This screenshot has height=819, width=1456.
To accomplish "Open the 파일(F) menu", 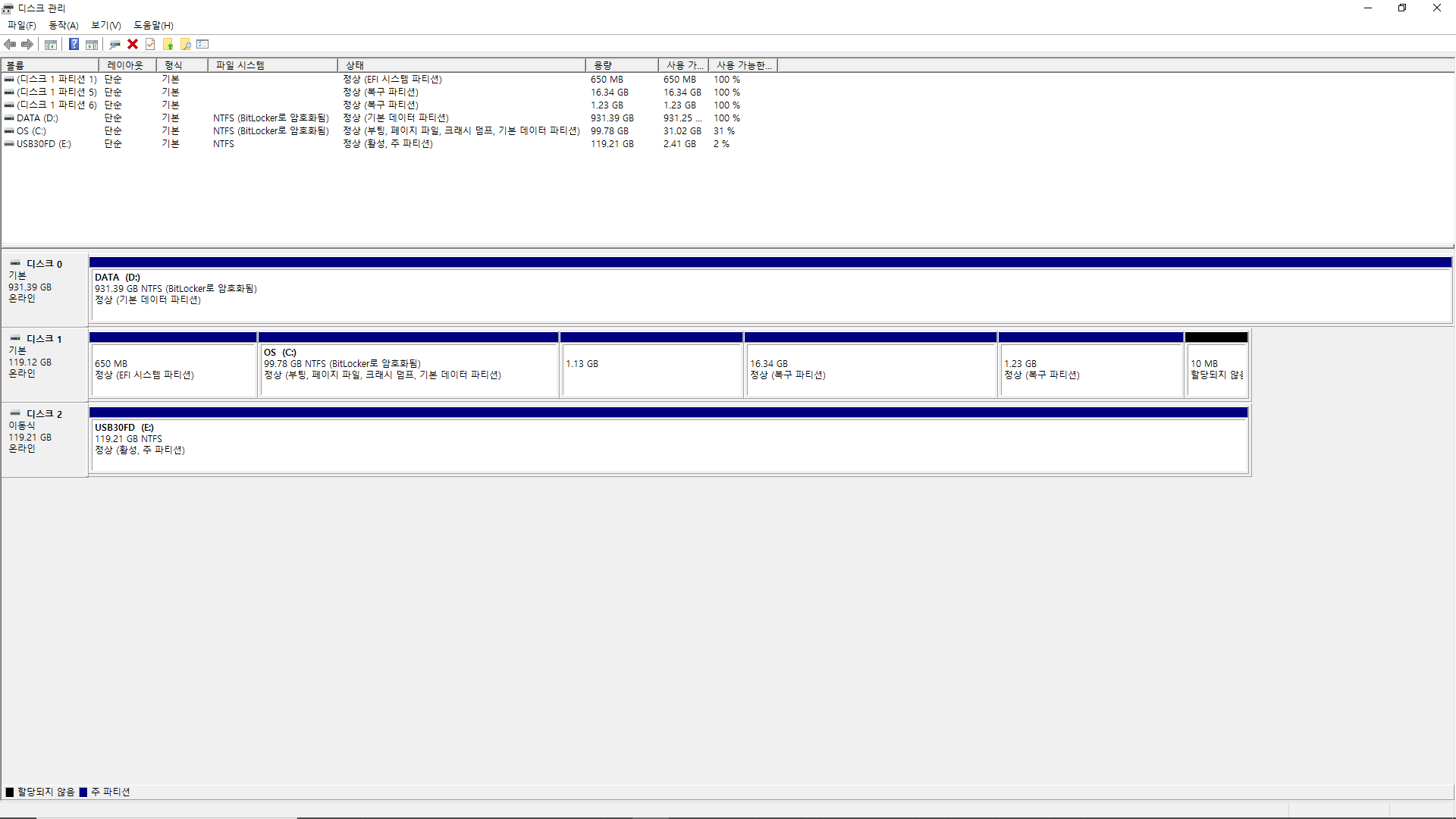I will [x=22, y=25].
